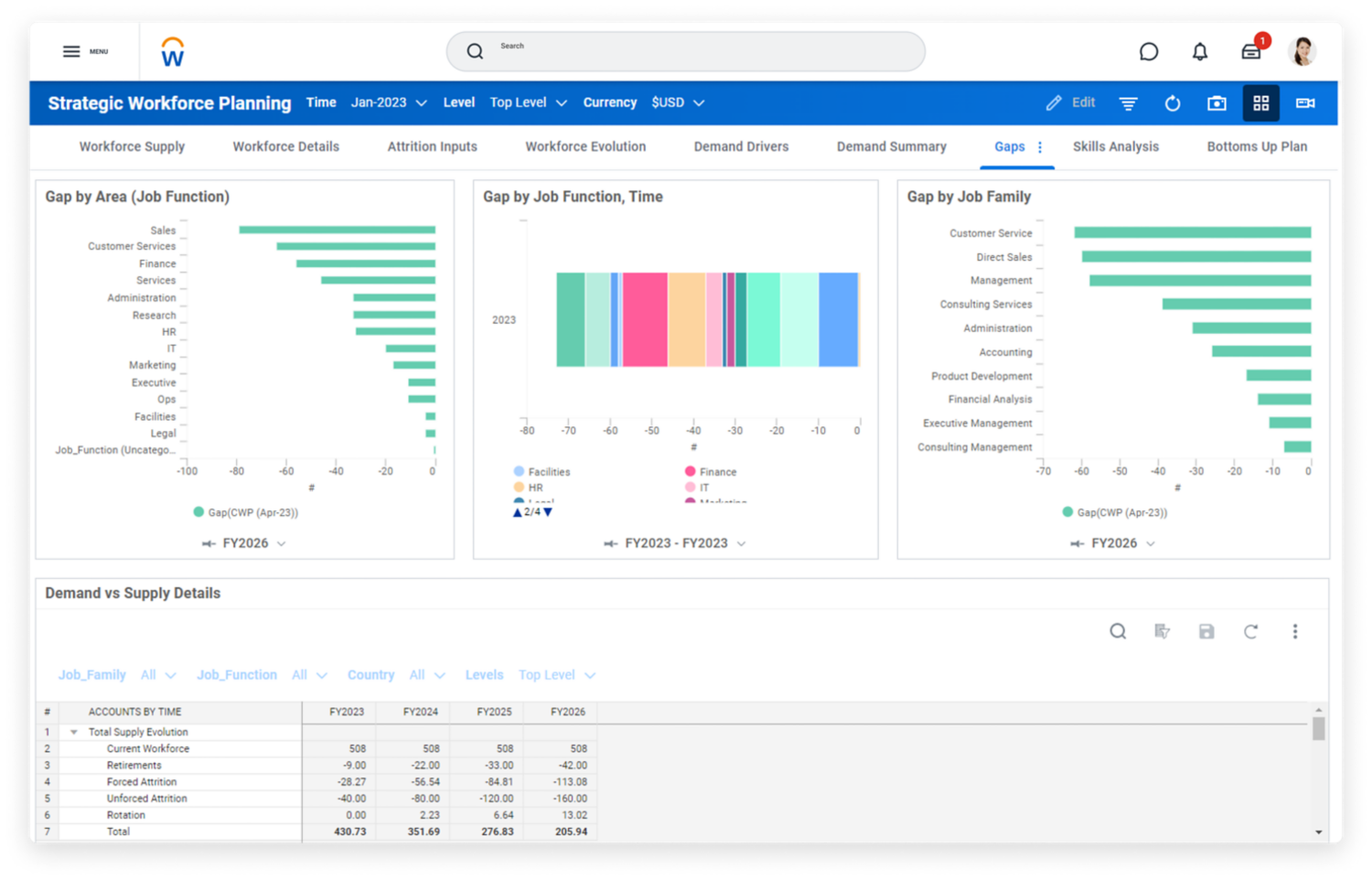Viewport: 1372px width, 880px height.
Task: Toggle the presentation mode icon
Action: click(1304, 103)
